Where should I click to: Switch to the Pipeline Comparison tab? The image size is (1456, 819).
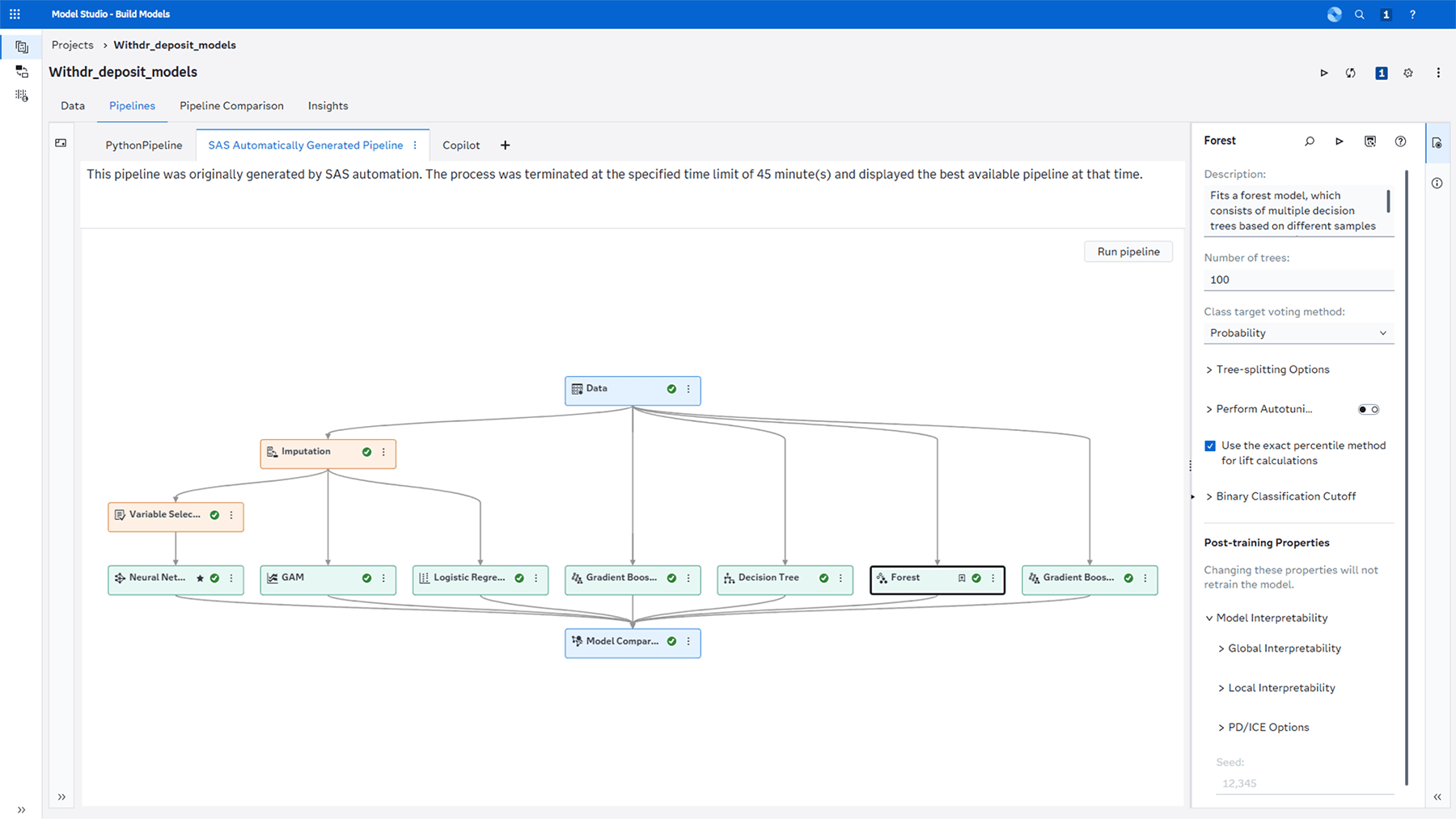click(231, 105)
